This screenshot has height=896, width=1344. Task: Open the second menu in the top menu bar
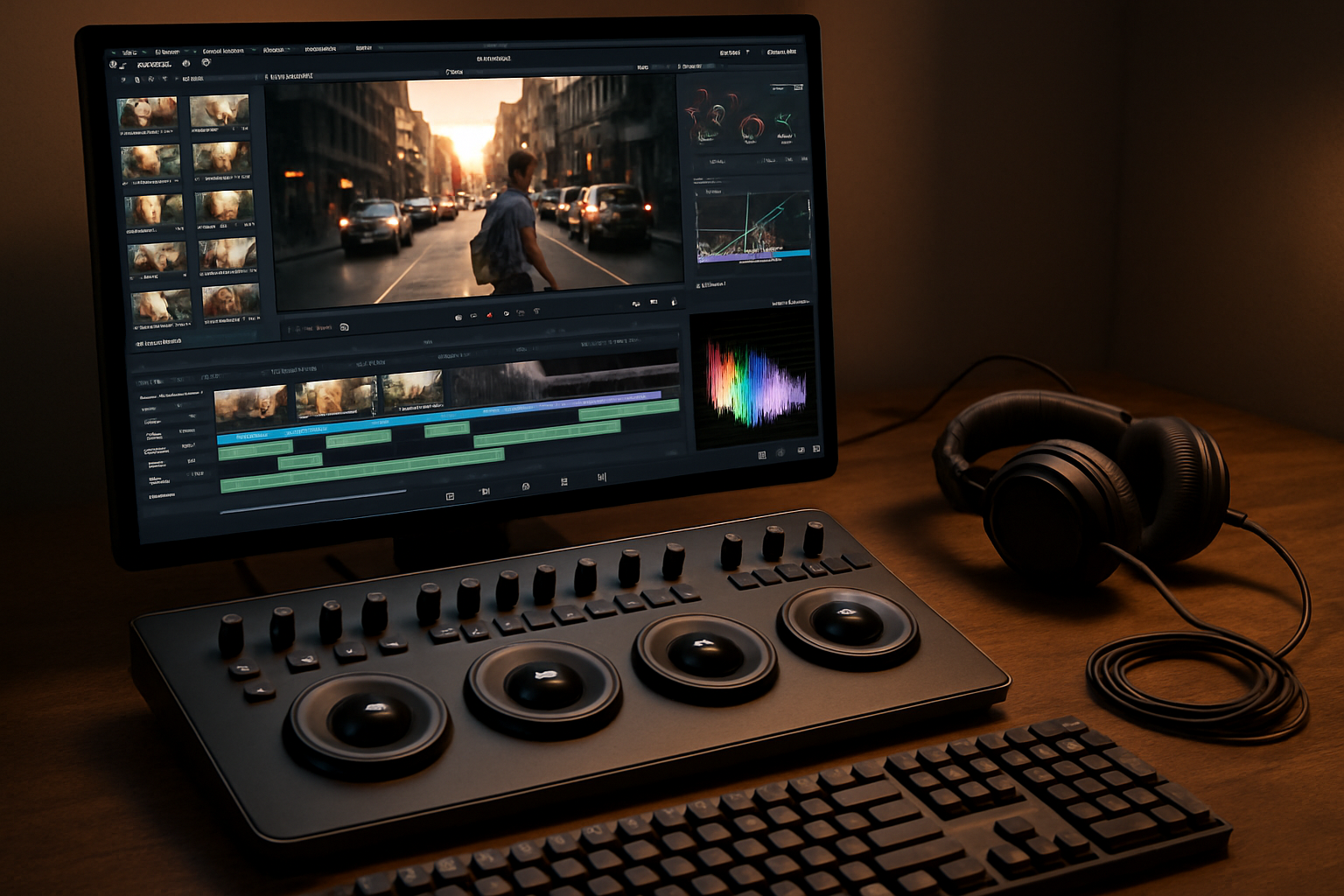click(164, 52)
